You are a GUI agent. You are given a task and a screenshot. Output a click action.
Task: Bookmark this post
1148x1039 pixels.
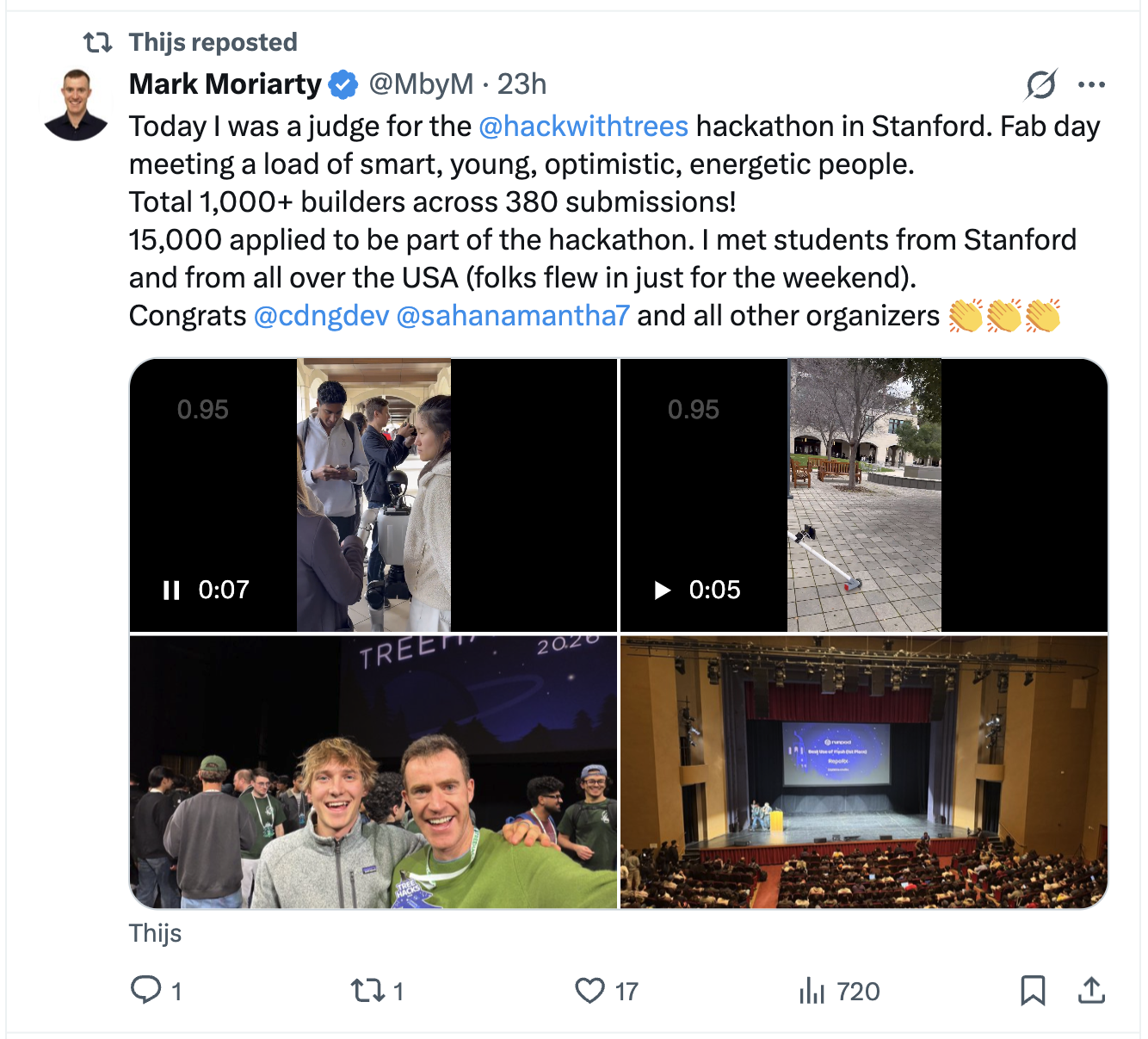click(1032, 990)
